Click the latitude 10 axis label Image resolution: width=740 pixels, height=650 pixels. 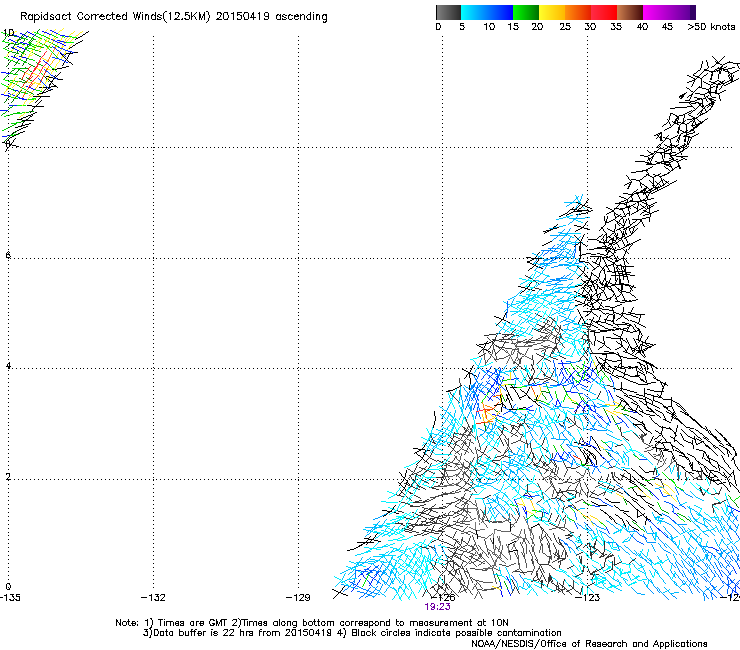tap(8, 33)
